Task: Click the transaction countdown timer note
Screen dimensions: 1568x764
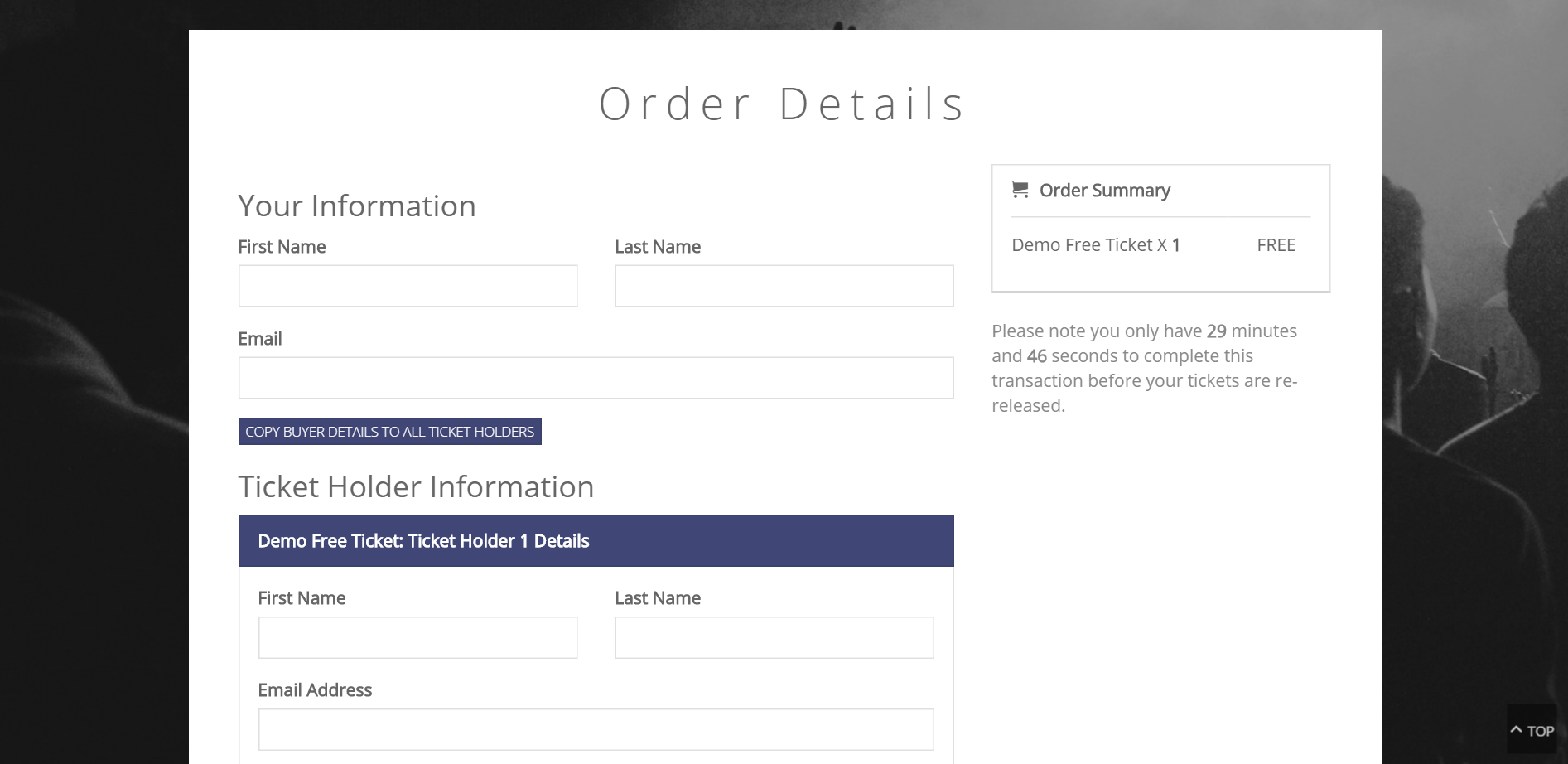Action: 1146,368
